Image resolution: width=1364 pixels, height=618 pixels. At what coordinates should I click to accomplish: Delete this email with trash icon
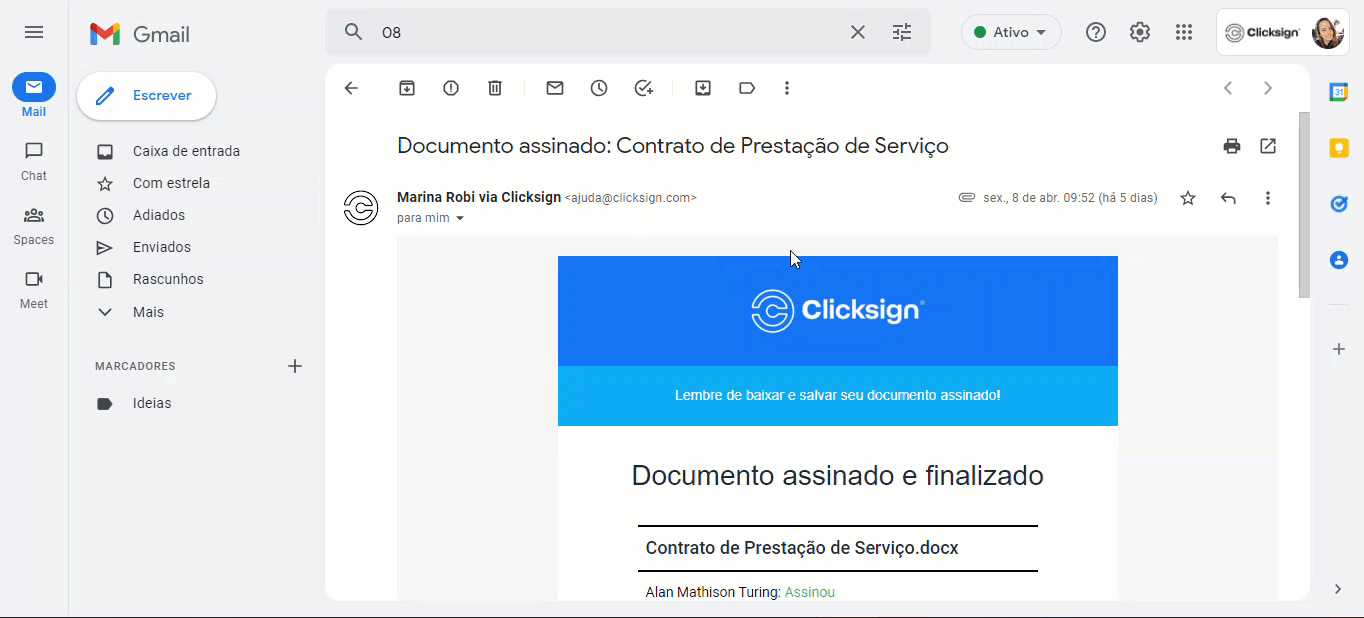[495, 88]
